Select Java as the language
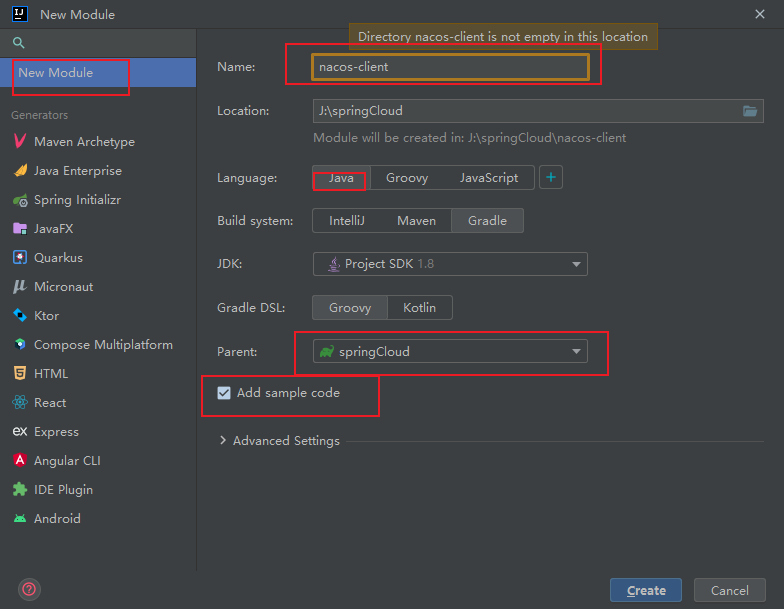This screenshot has height=609, width=784. [x=341, y=178]
